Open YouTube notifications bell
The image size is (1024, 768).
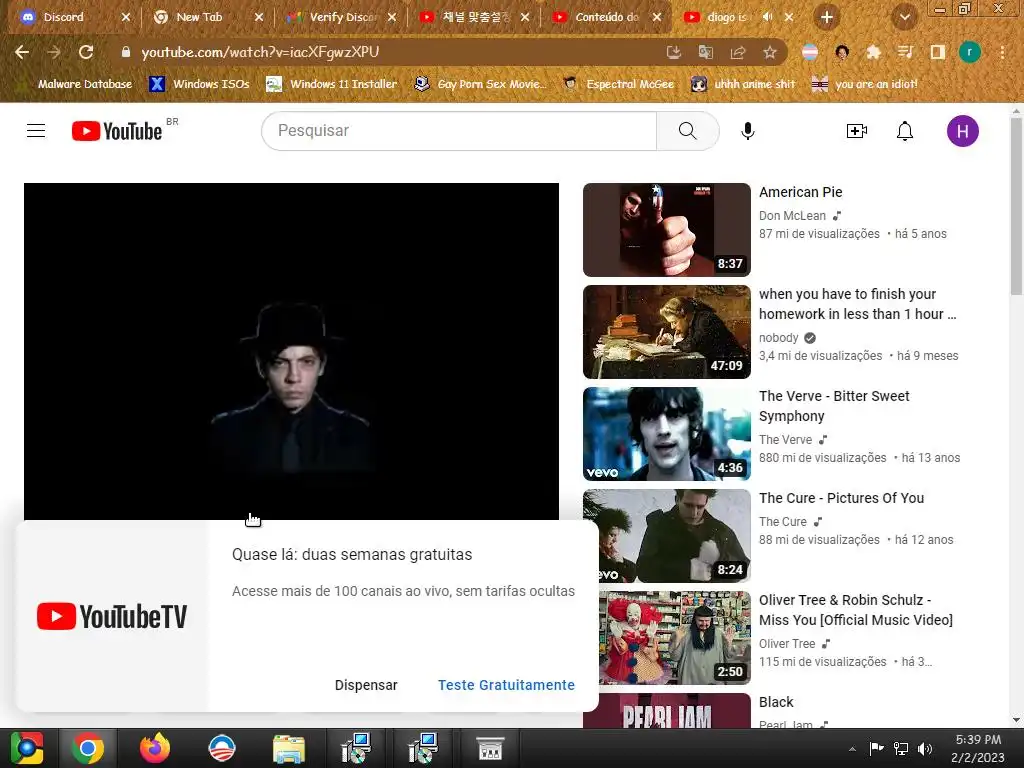tap(904, 131)
